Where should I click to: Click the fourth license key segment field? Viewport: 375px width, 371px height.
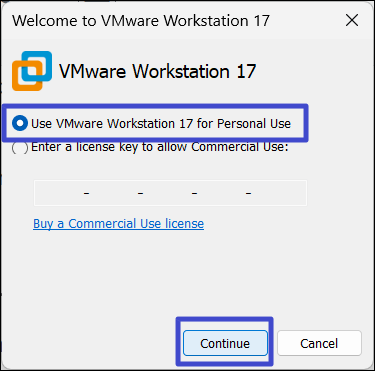[x=221, y=193]
